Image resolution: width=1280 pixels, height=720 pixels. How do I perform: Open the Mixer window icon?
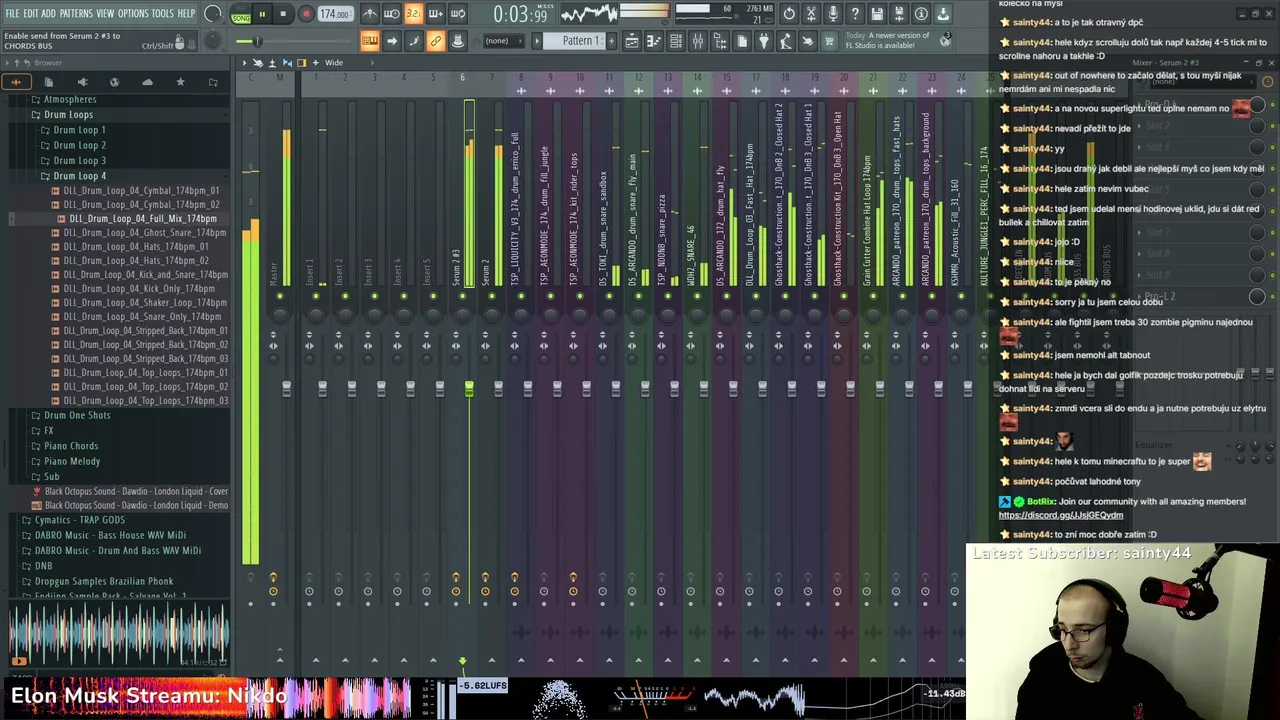(698, 41)
